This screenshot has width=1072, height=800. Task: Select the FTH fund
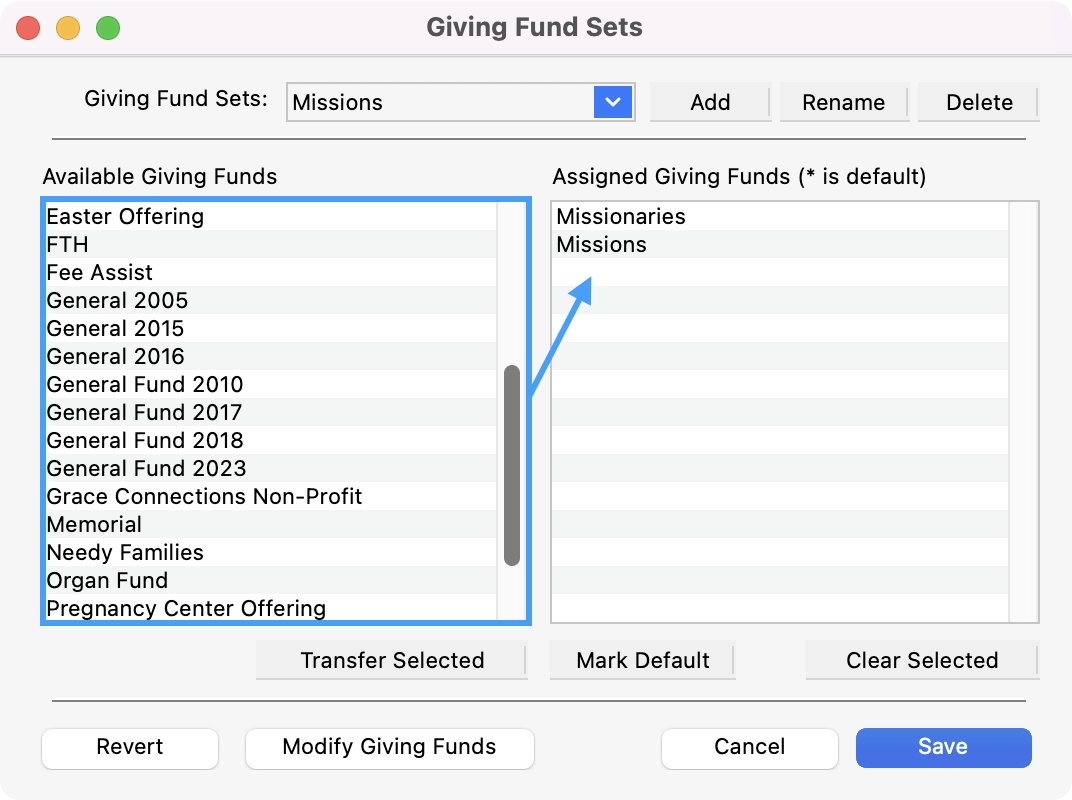68,245
